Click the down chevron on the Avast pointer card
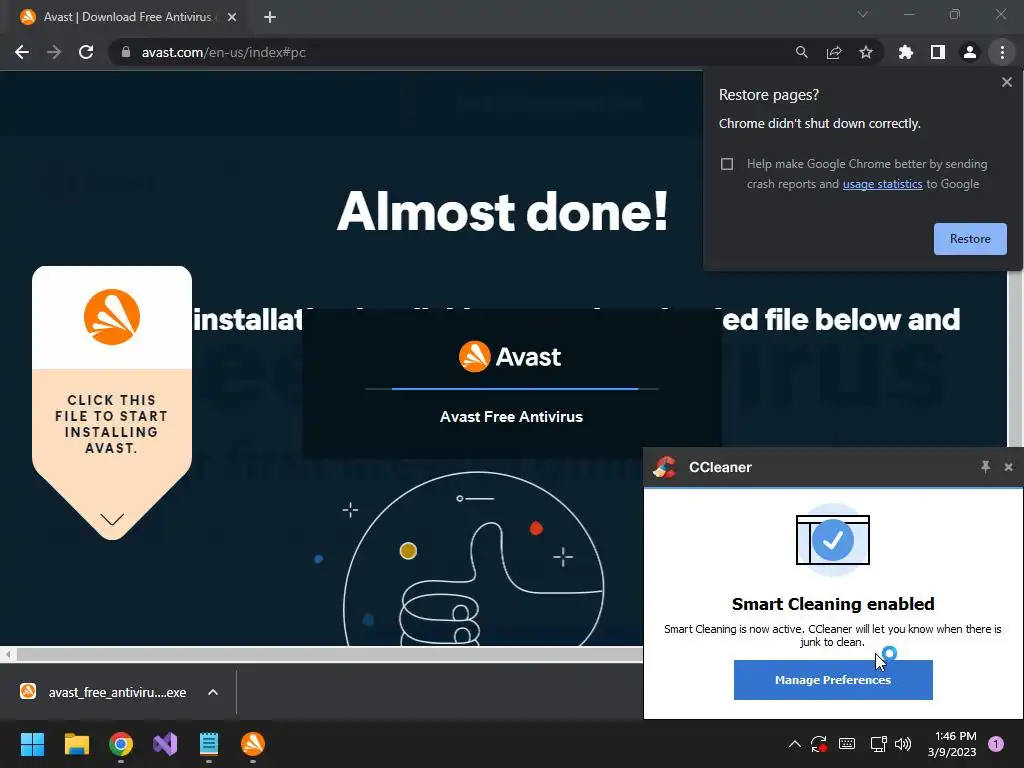Image resolution: width=1024 pixels, height=768 pixels. click(112, 519)
